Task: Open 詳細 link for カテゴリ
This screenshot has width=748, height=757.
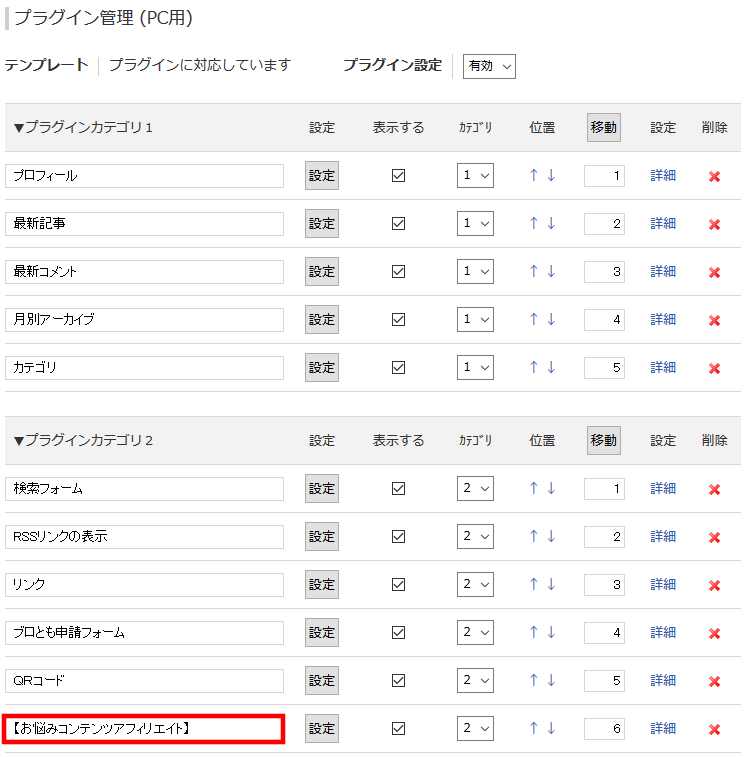Action: [x=663, y=367]
